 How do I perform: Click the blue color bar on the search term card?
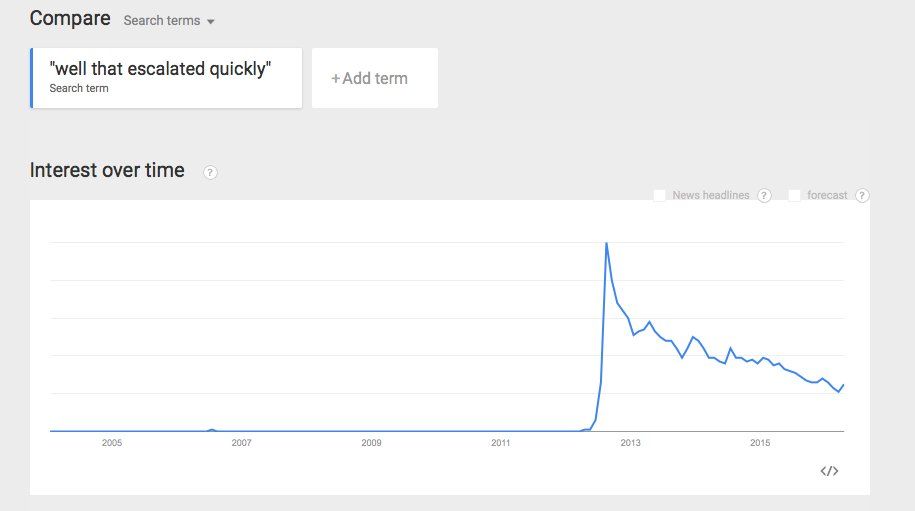pyautogui.click(x=32, y=78)
